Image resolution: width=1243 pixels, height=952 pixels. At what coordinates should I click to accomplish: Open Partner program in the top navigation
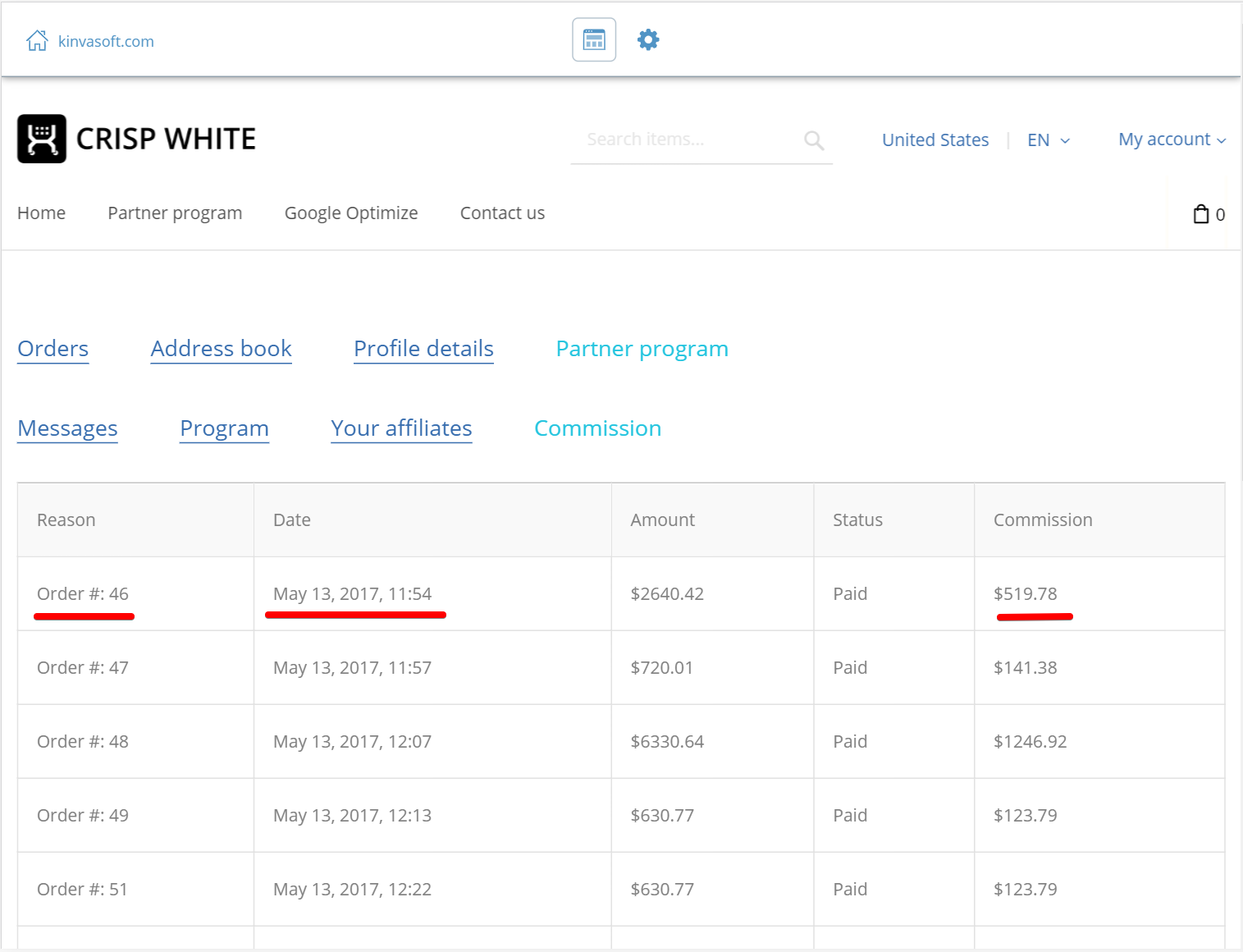(x=175, y=213)
